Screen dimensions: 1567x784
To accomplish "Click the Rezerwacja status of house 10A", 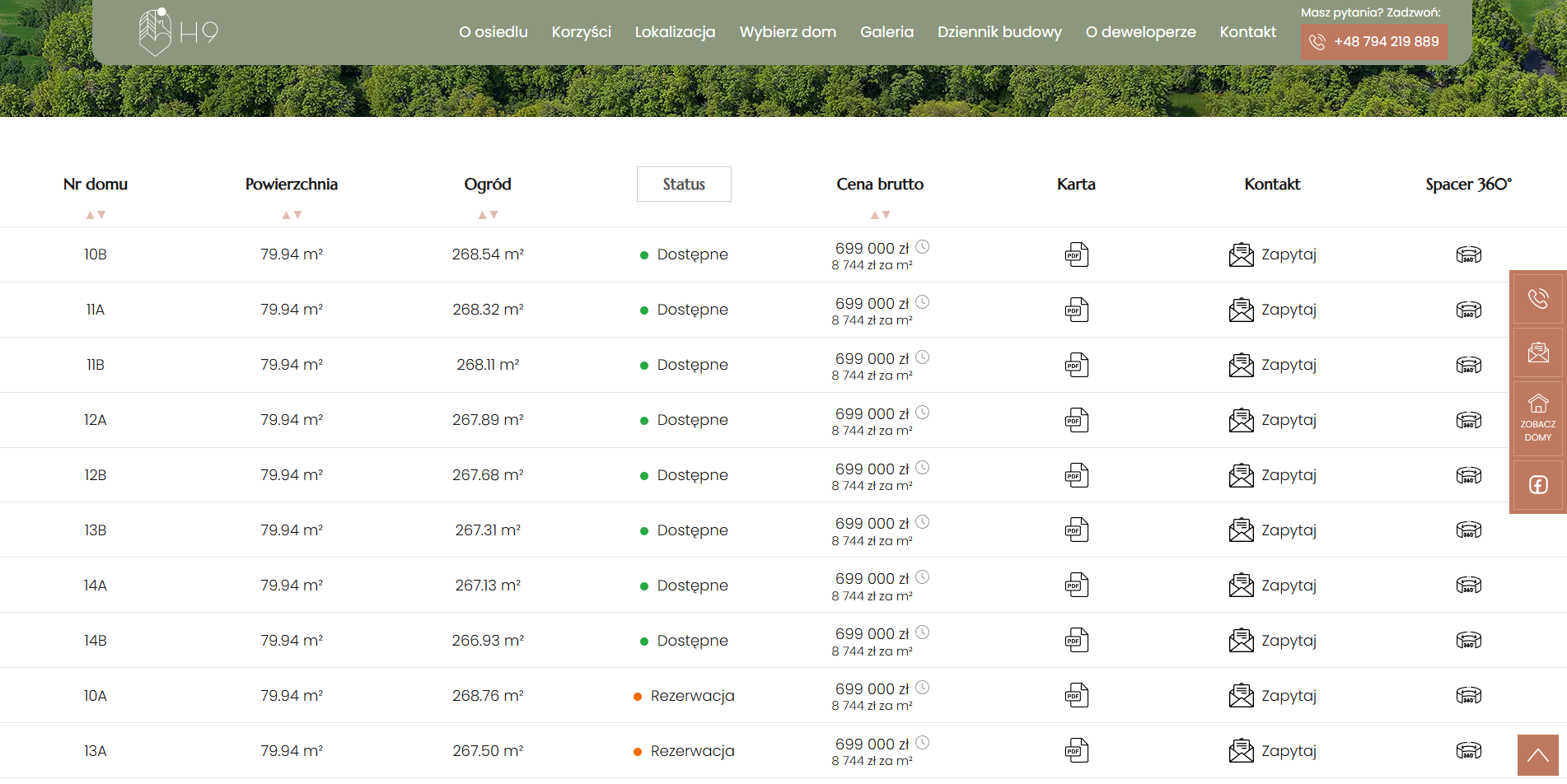I will pos(684,696).
